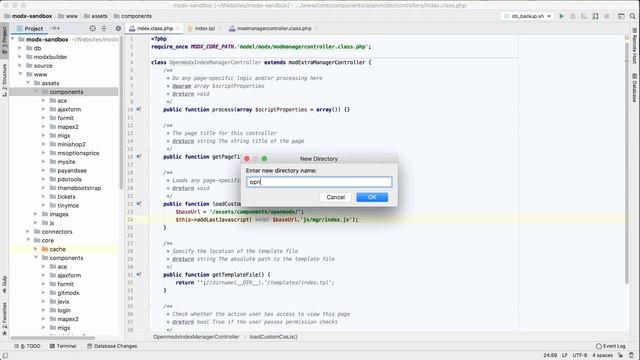Open the Remote Host side tool window tab
The image size is (640, 360).
coord(635,46)
